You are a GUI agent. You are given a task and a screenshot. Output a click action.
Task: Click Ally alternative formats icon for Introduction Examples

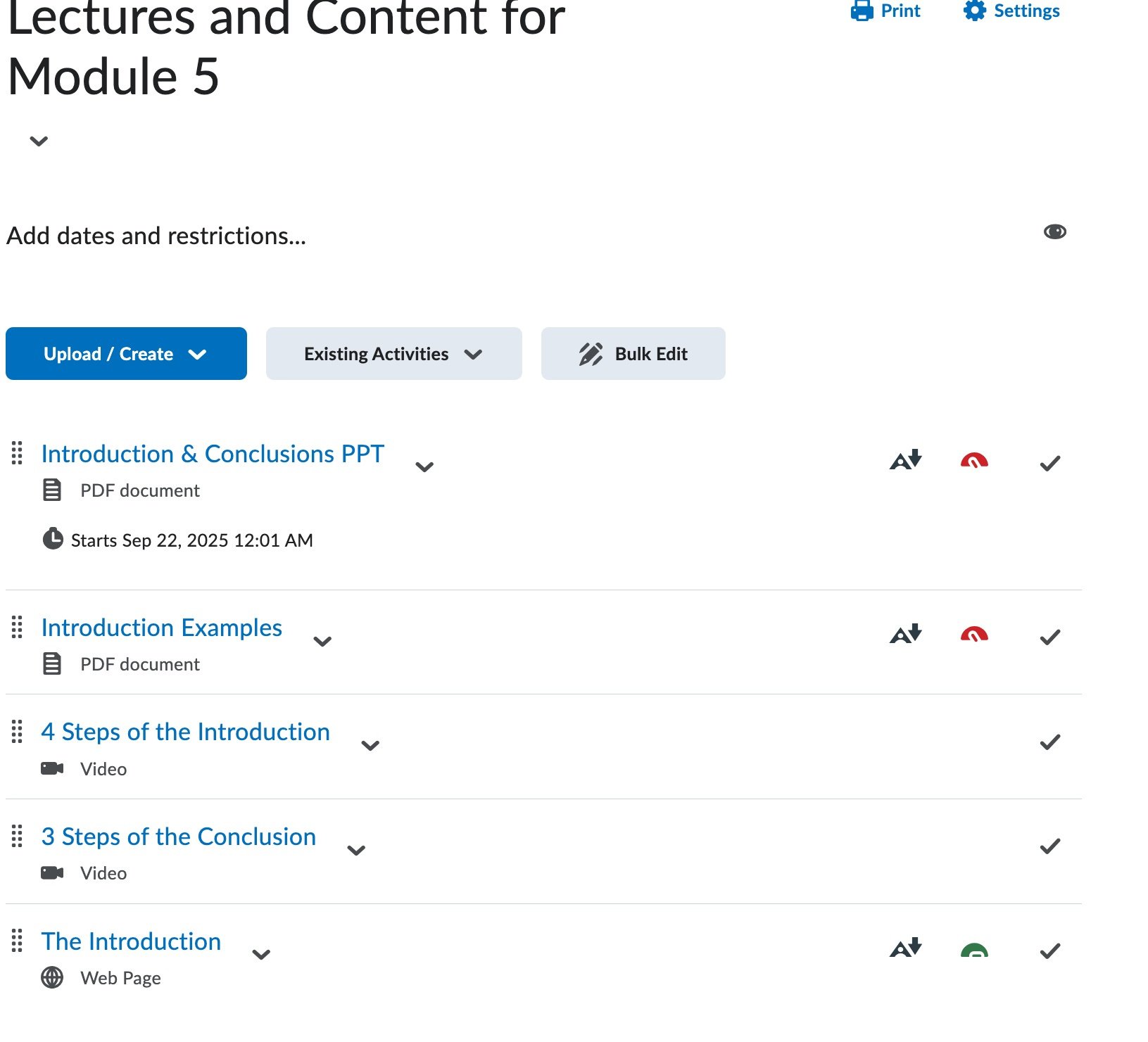pos(906,634)
